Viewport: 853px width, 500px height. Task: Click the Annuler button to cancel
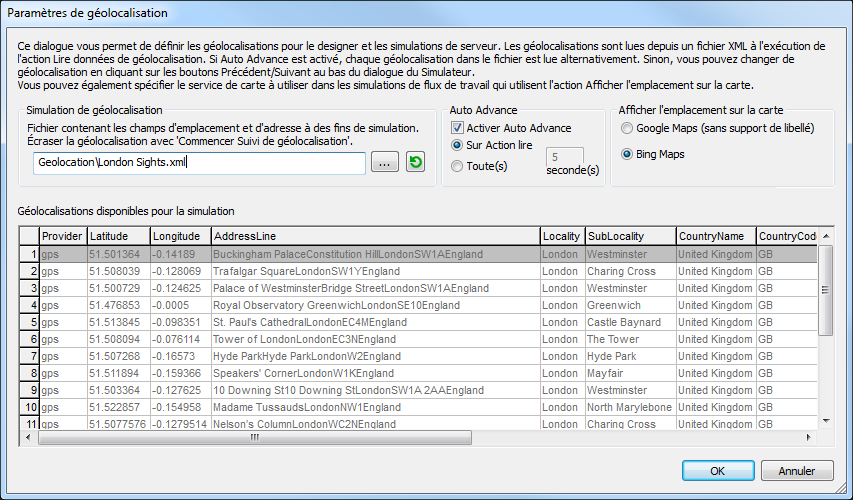pos(796,471)
